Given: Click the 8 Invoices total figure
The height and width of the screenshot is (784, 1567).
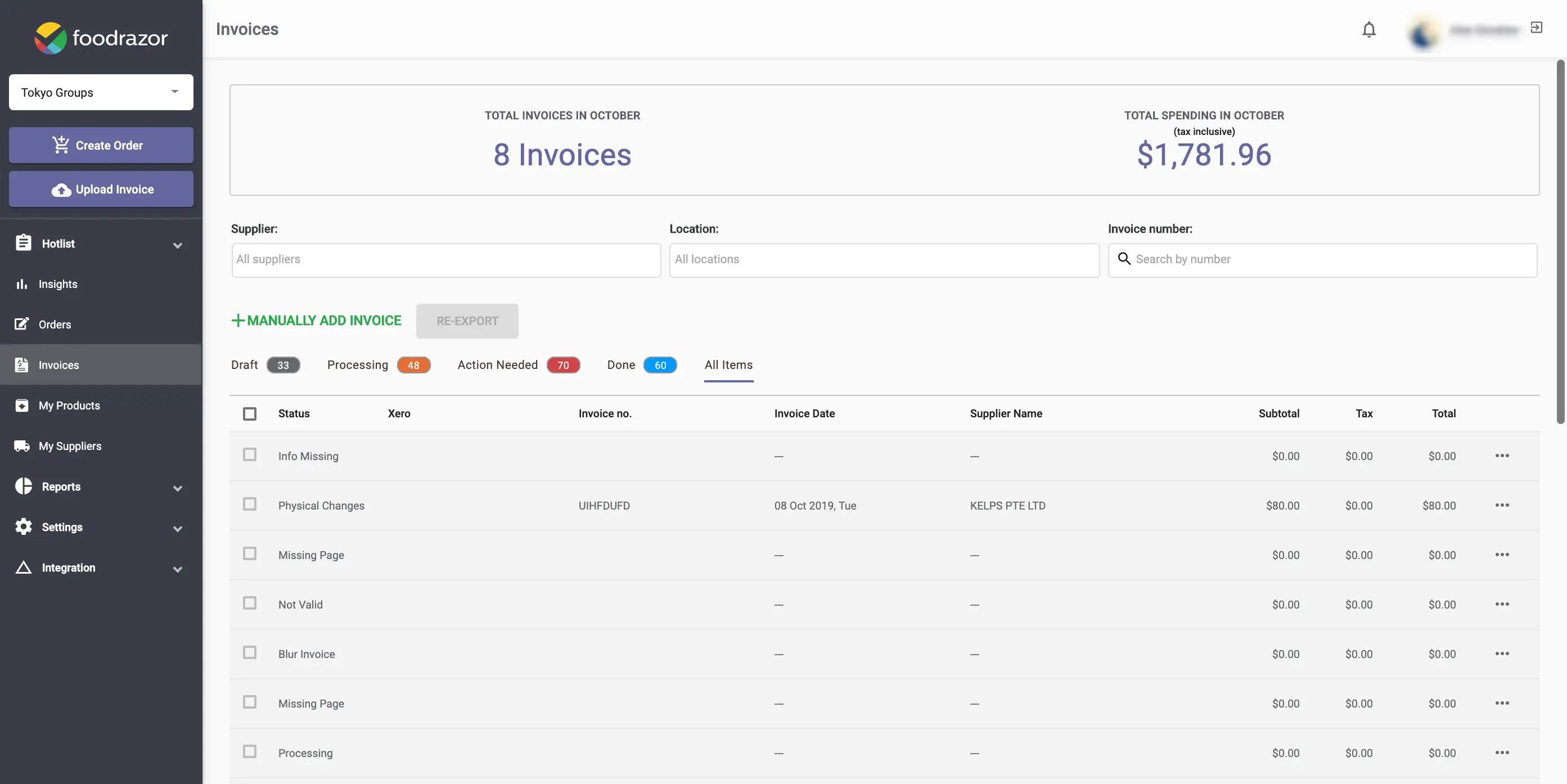Looking at the screenshot, I should 562,155.
